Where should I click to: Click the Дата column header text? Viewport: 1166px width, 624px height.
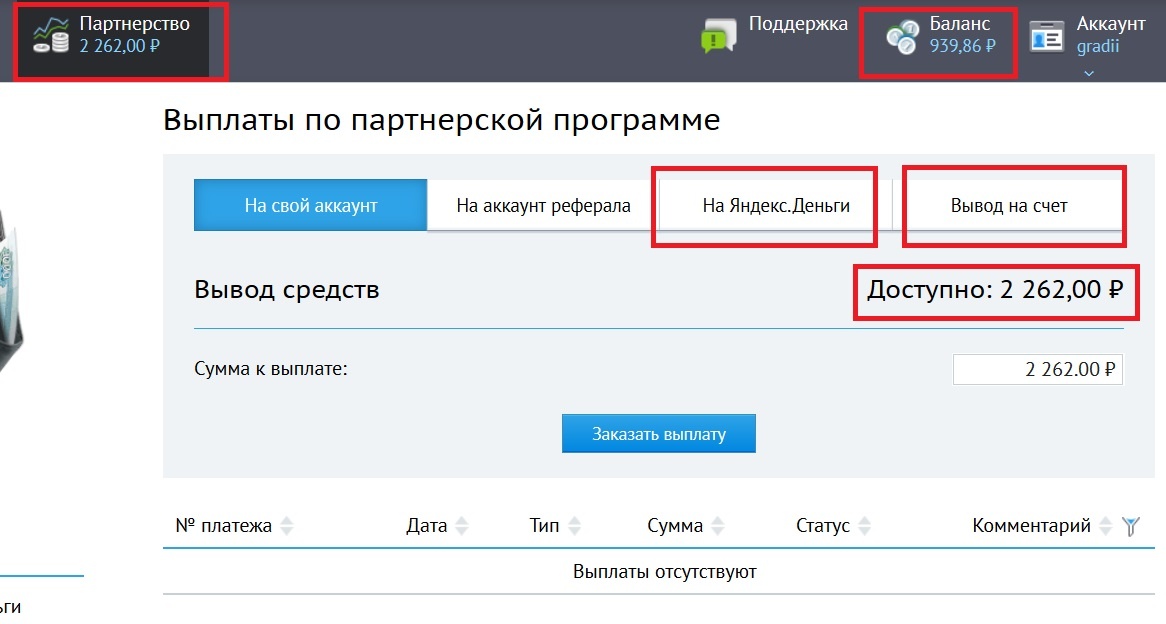click(426, 526)
